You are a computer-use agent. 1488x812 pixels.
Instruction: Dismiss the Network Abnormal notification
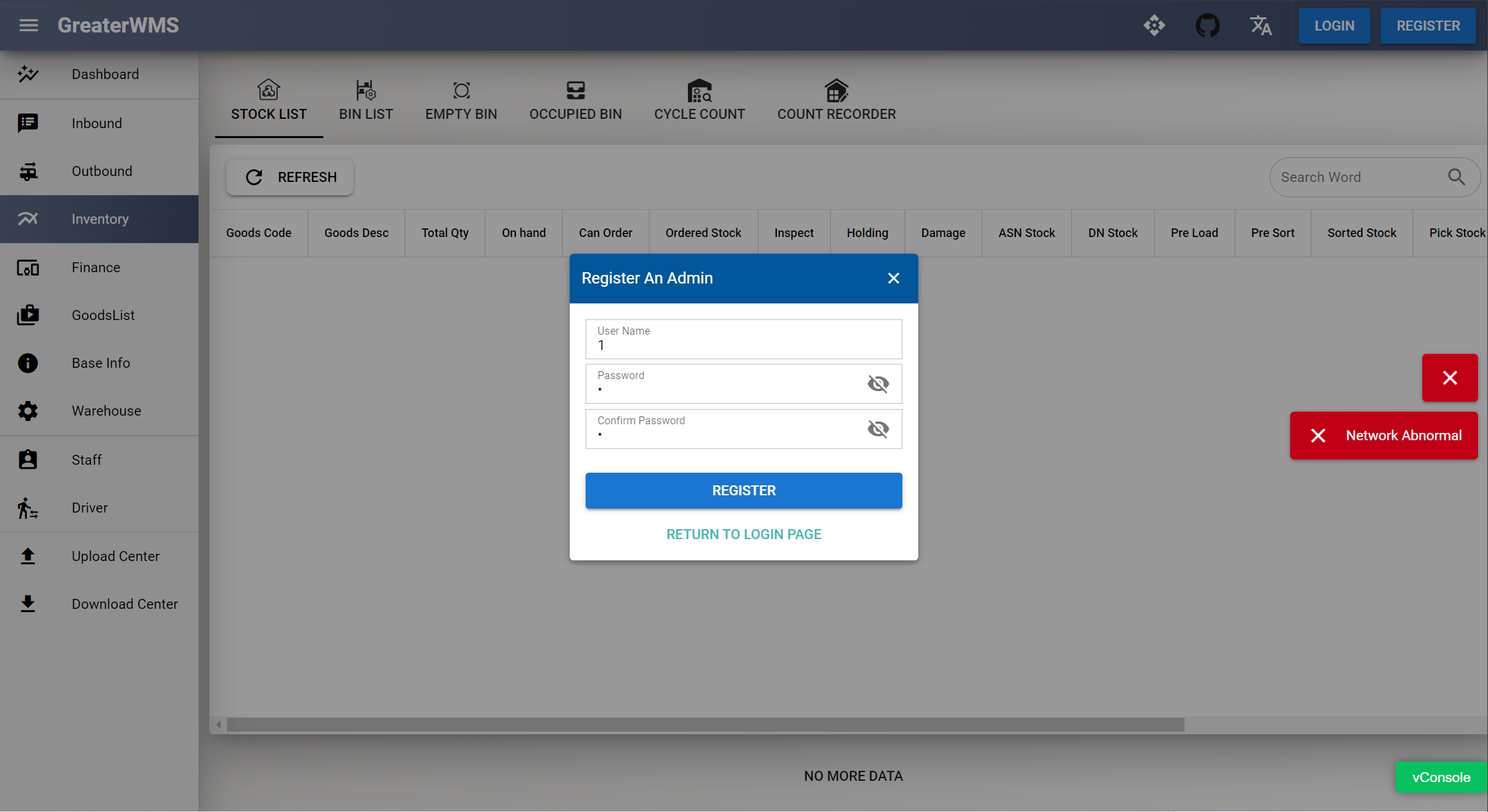1318,436
